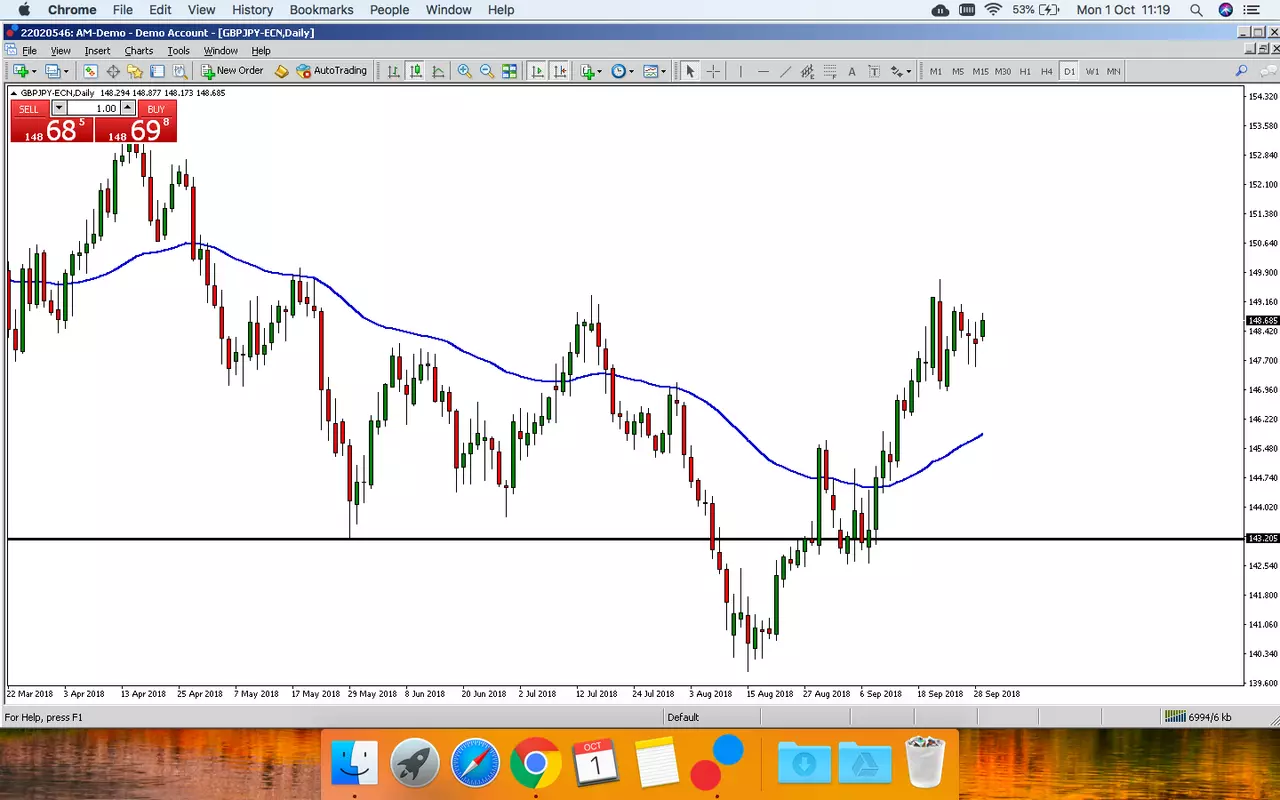Open the MetaEditor yellow book icon
Screen dimensions: 1280x800
282,71
